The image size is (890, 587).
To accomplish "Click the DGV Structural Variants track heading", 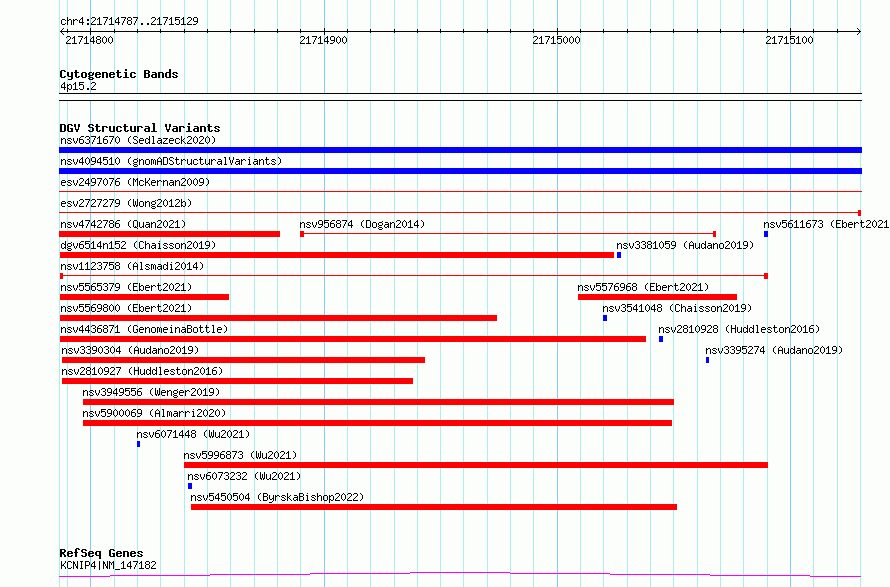I will pyautogui.click(x=140, y=128).
